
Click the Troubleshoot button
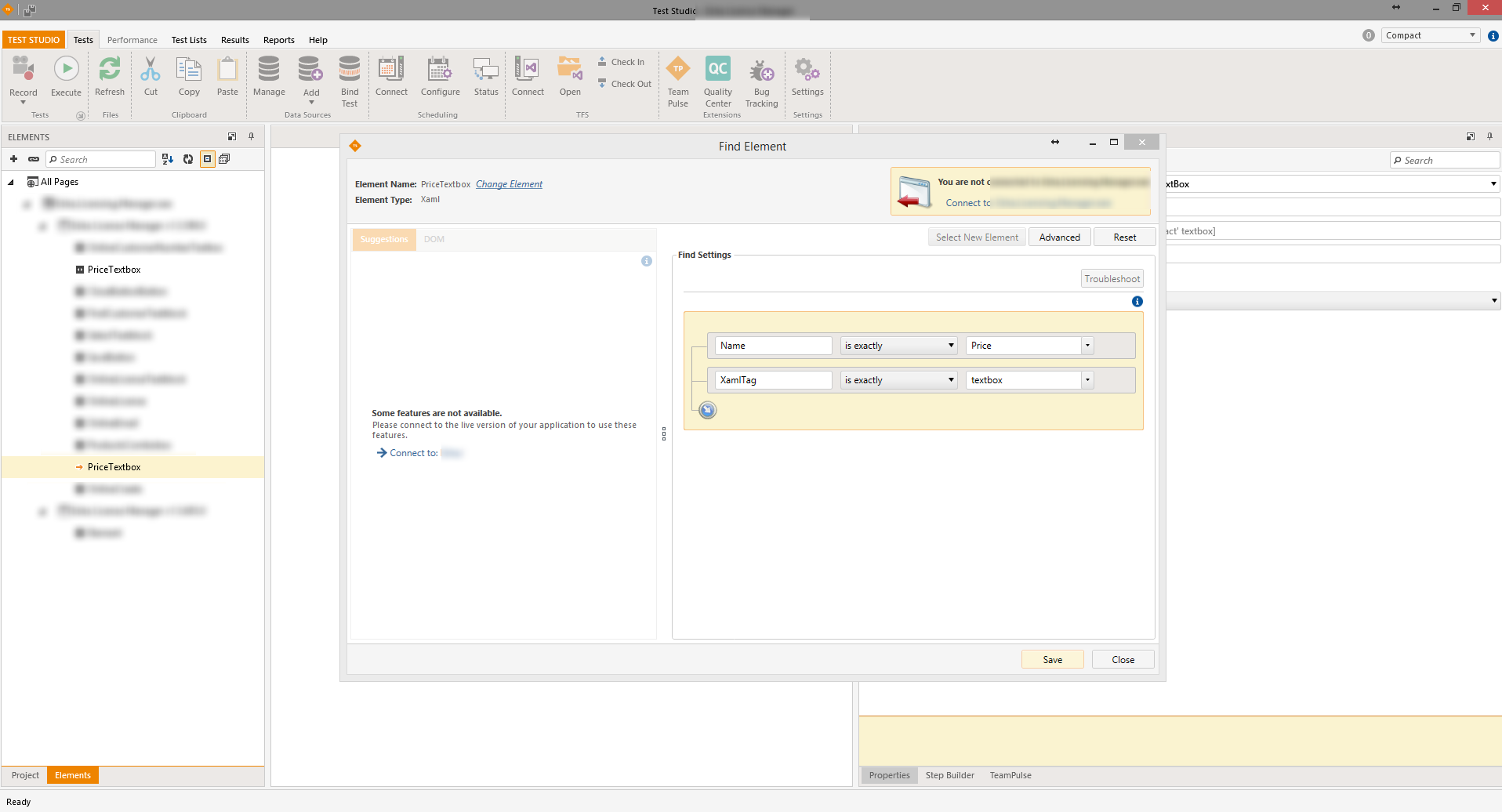[1112, 279]
